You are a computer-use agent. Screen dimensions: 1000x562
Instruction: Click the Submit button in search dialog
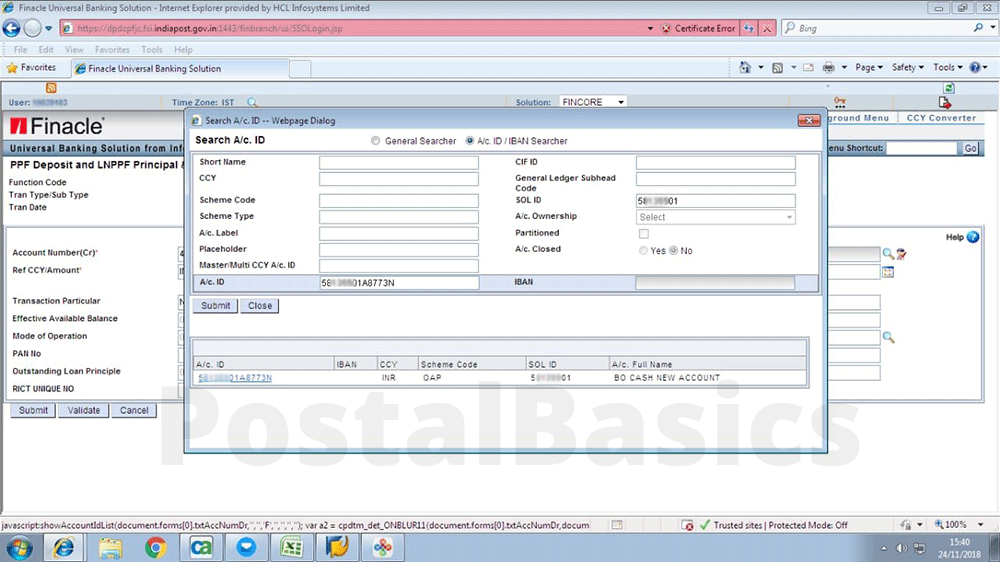click(x=215, y=306)
